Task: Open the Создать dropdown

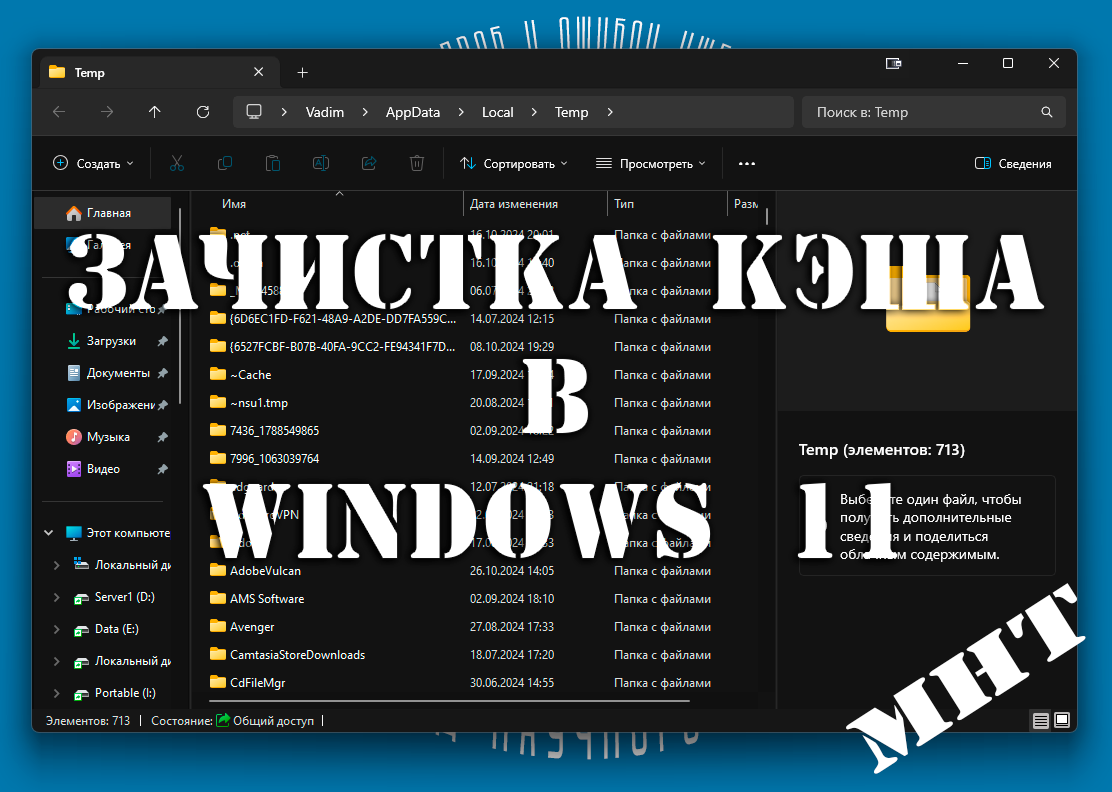Action: tap(93, 164)
